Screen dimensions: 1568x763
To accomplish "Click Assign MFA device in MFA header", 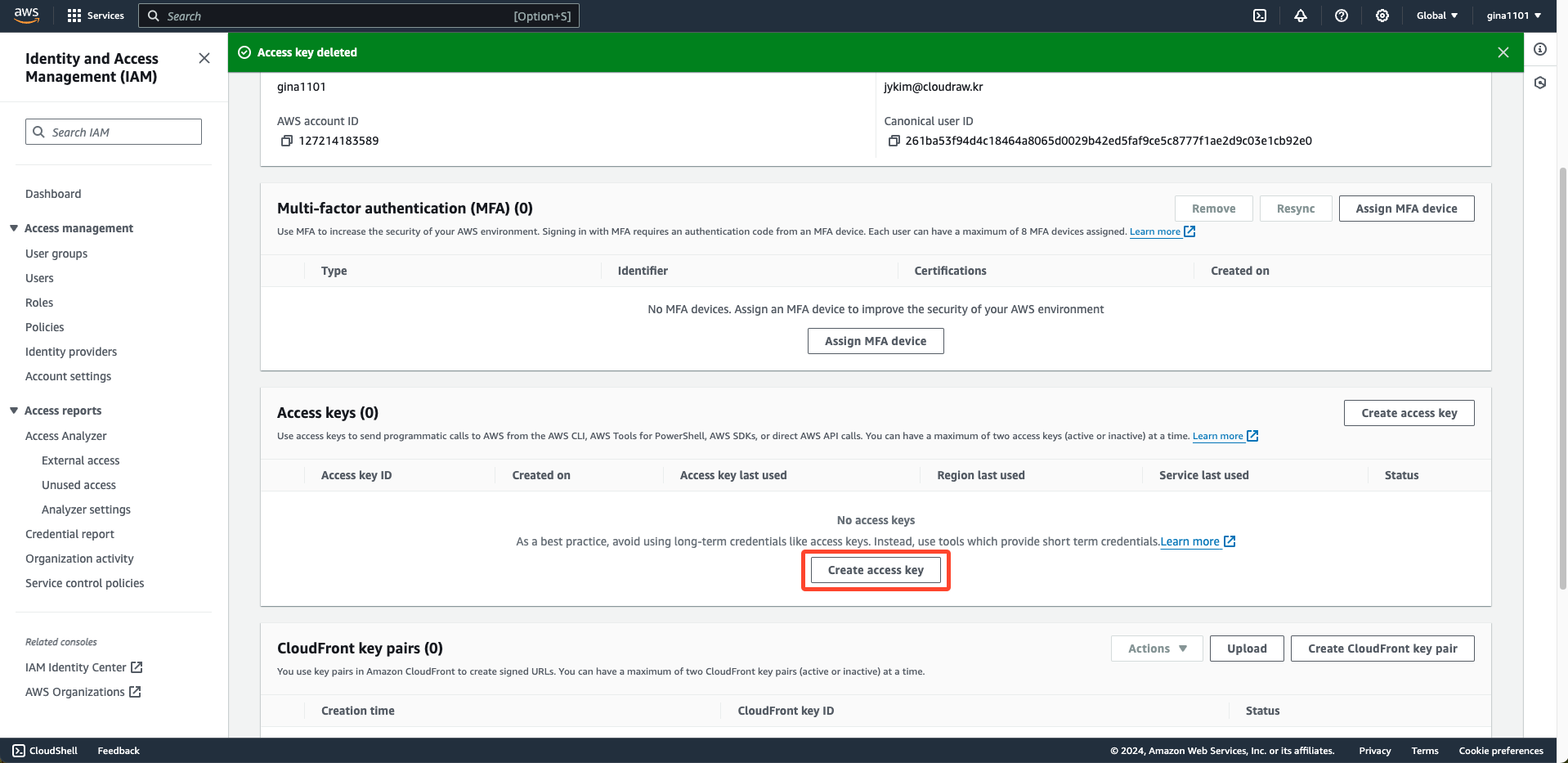I will 1406,209.
